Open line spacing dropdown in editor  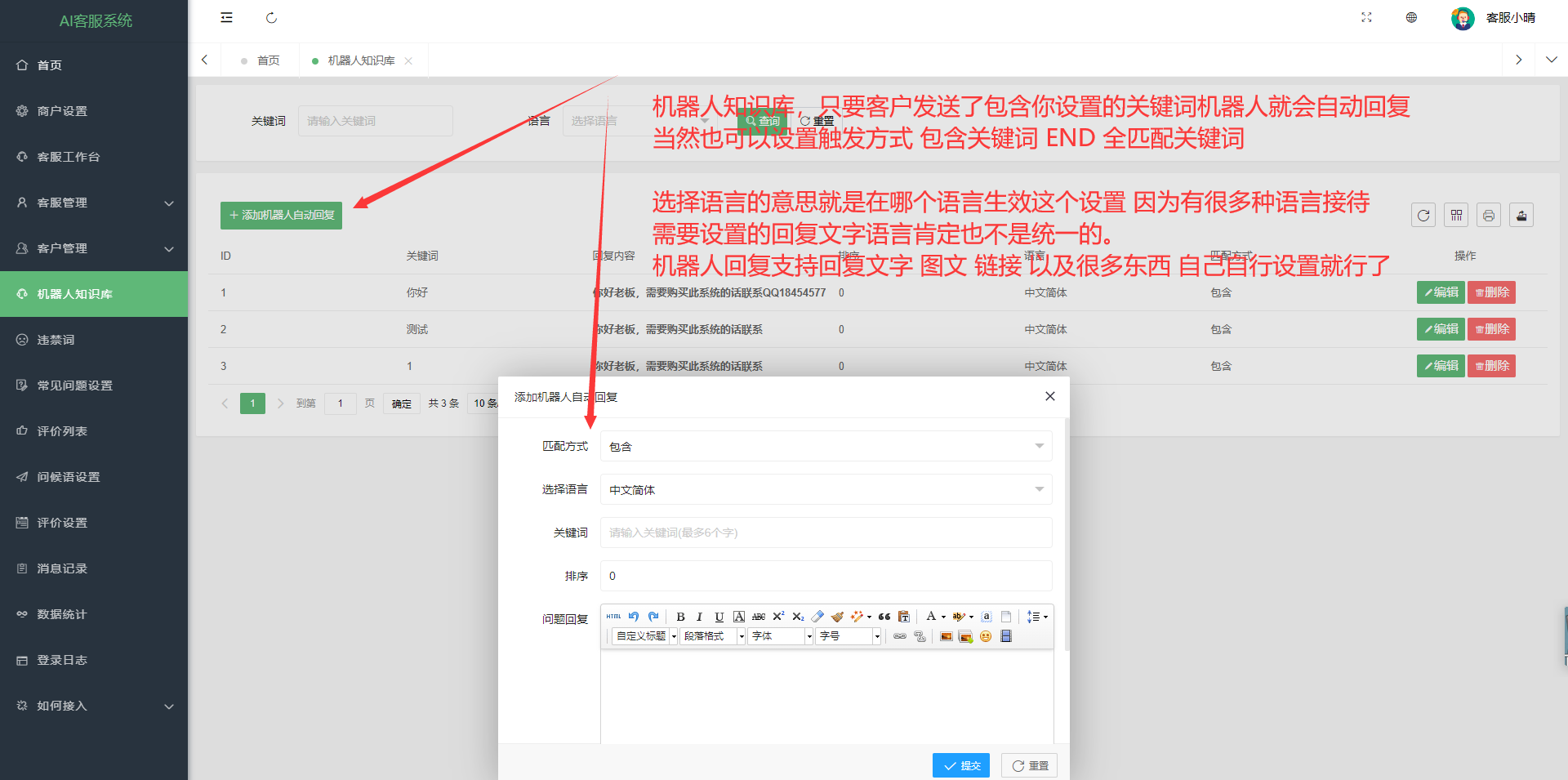coord(1037,617)
